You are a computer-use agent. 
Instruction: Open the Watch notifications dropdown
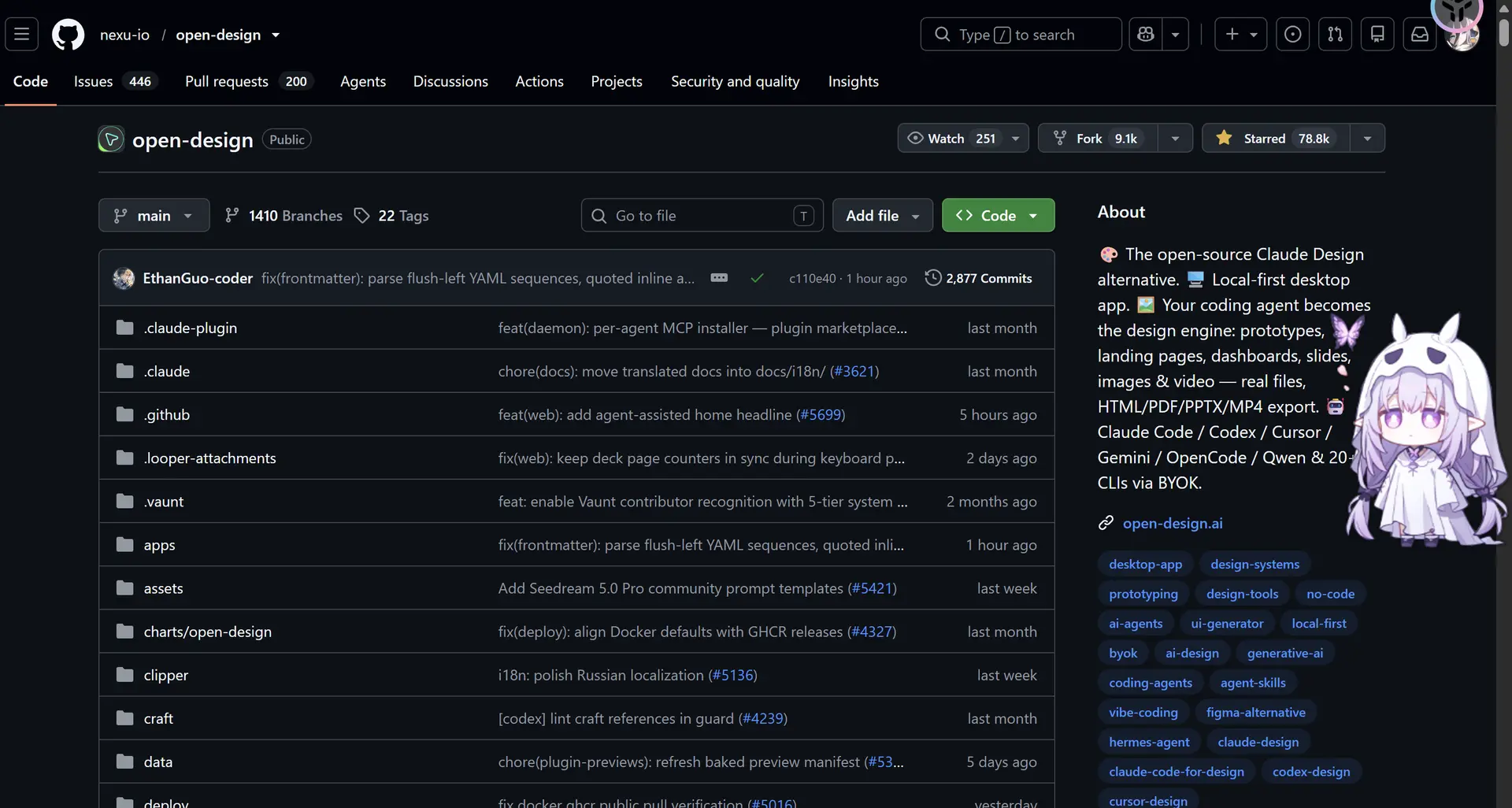click(x=963, y=138)
